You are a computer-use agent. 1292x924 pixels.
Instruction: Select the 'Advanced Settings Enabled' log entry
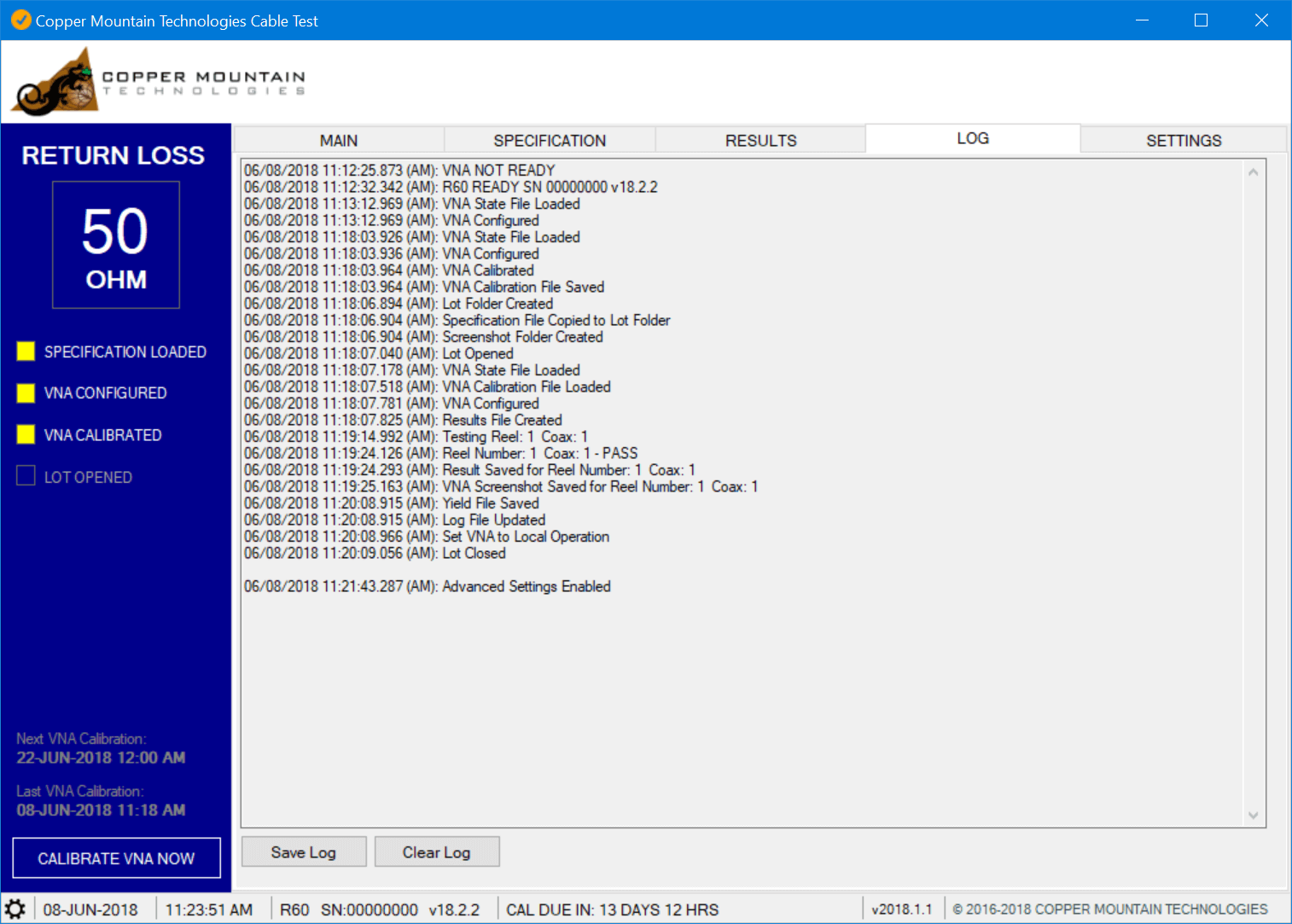point(428,586)
